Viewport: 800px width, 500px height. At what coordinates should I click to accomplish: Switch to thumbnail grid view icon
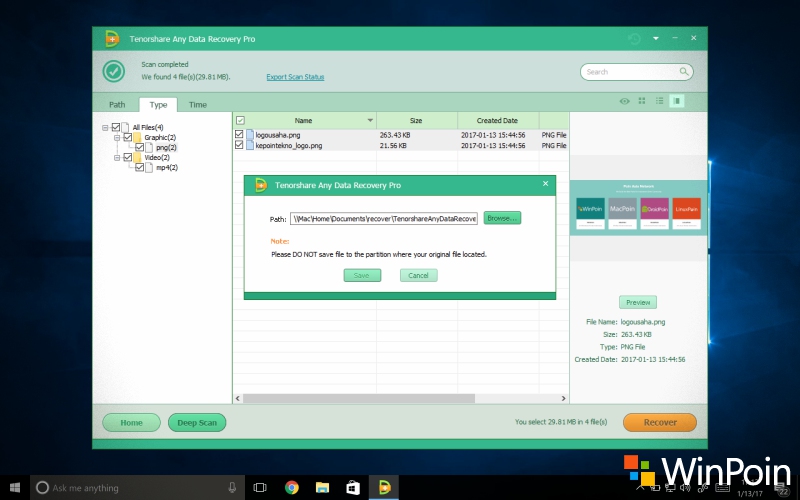pyautogui.click(x=642, y=101)
